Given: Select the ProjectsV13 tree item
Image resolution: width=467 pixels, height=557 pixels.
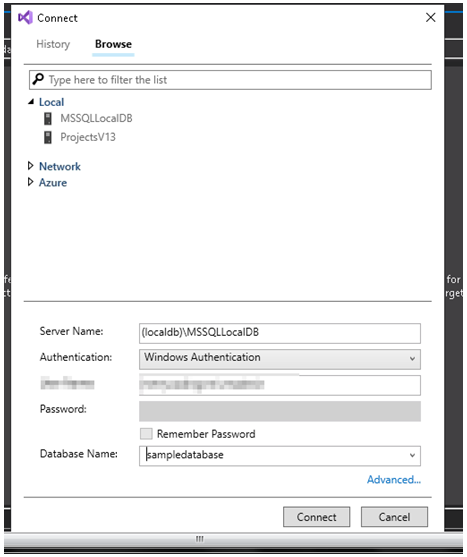Looking at the screenshot, I should [x=88, y=137].
